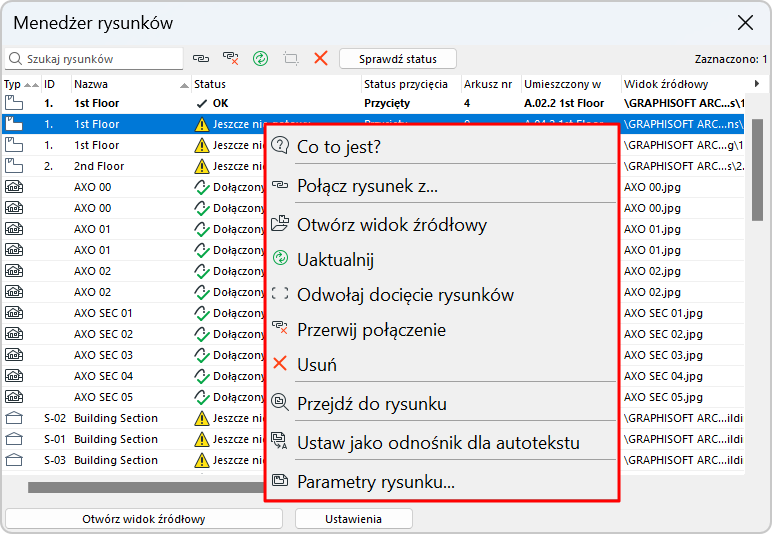Click the green Update toolbar icon
Screen dimensions: 772x534
pos(260,59)
